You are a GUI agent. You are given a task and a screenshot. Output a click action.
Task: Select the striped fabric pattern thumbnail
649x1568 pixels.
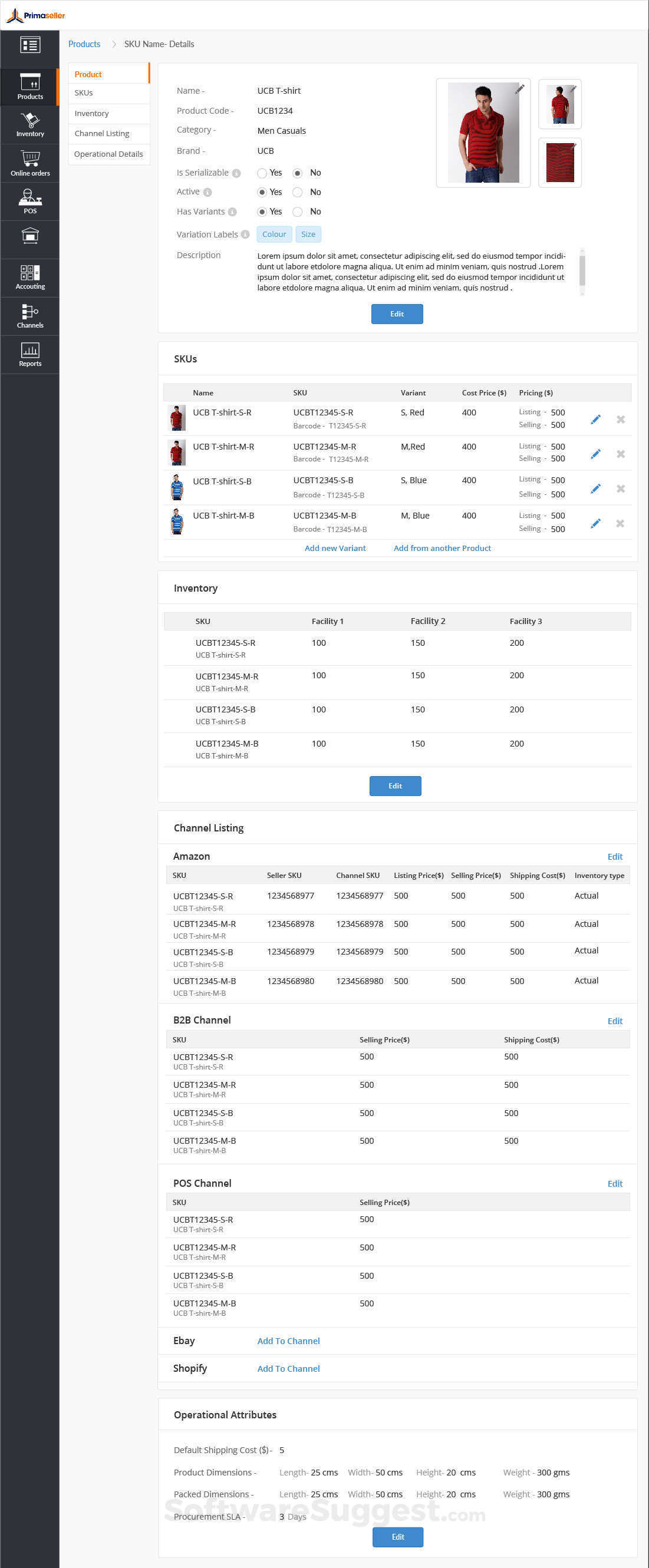[559, 163]
